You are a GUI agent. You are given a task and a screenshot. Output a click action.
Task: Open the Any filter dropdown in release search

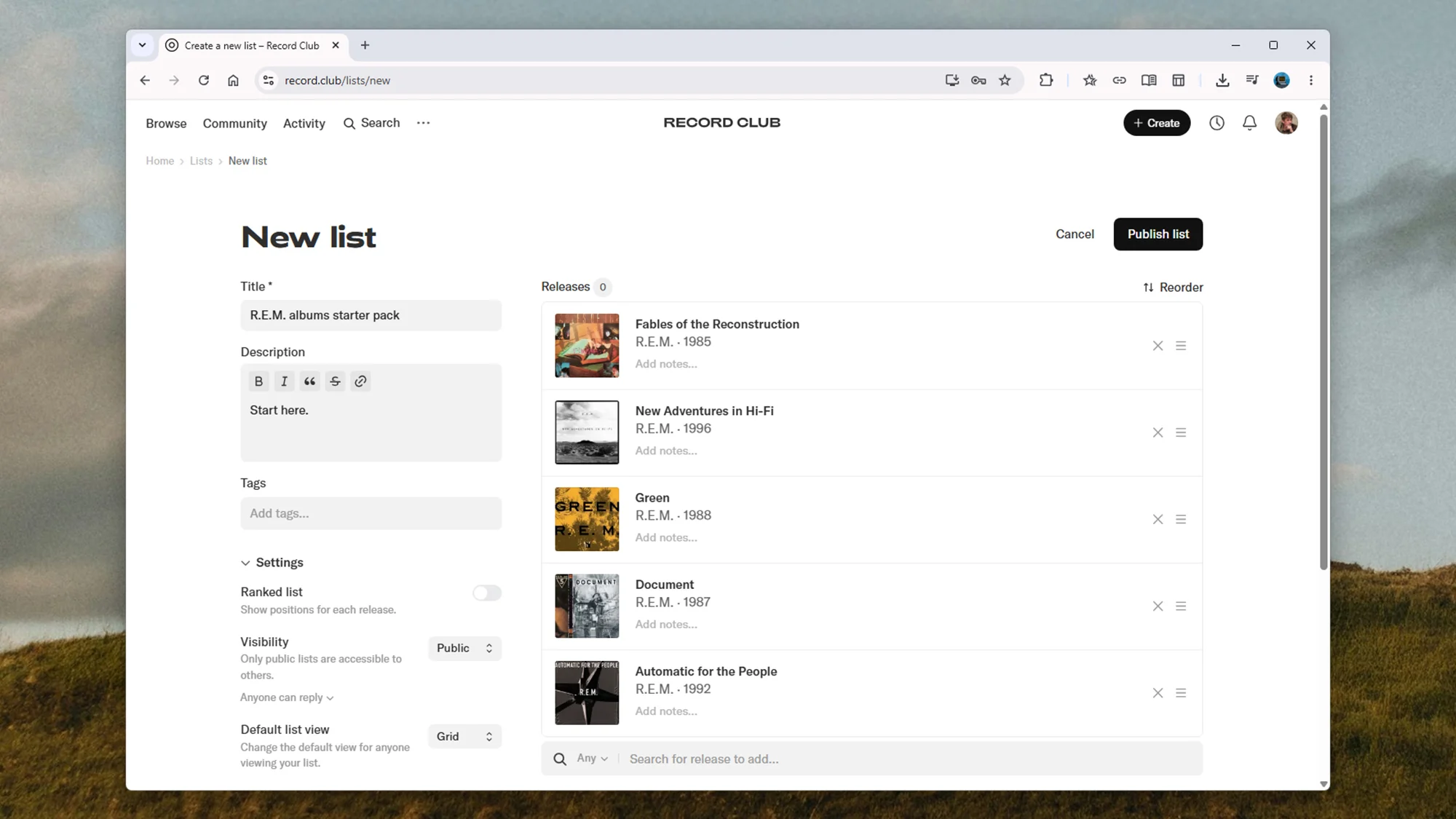pyautogui.click(x=592, y=759)
